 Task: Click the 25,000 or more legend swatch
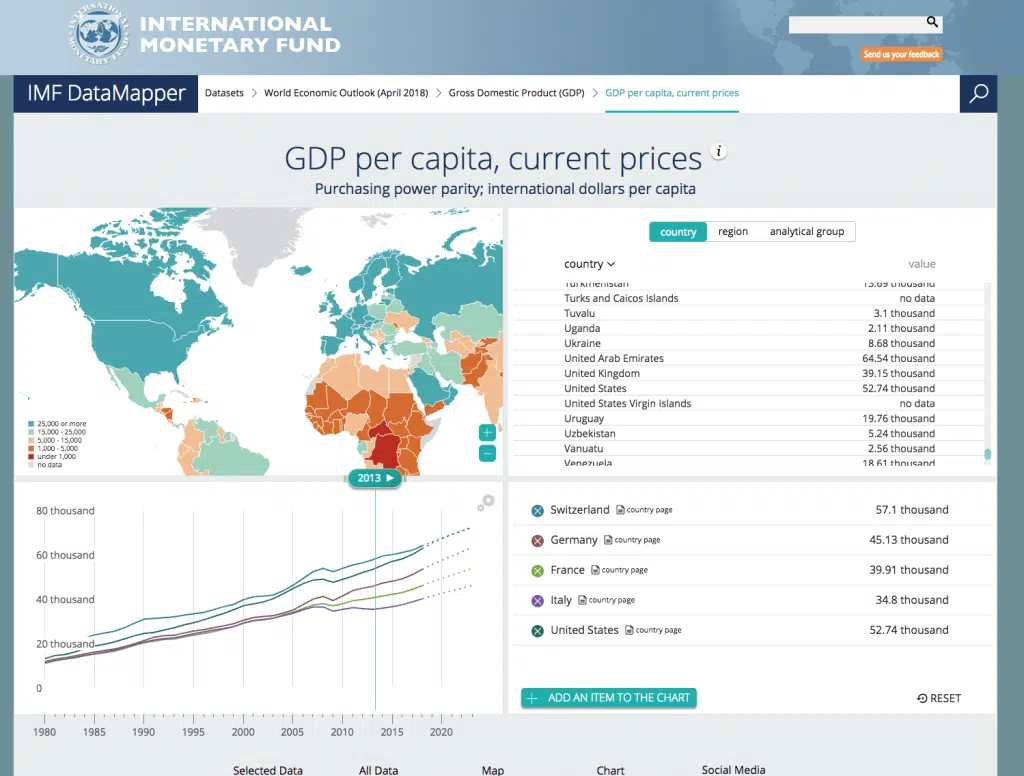[31, 424]
